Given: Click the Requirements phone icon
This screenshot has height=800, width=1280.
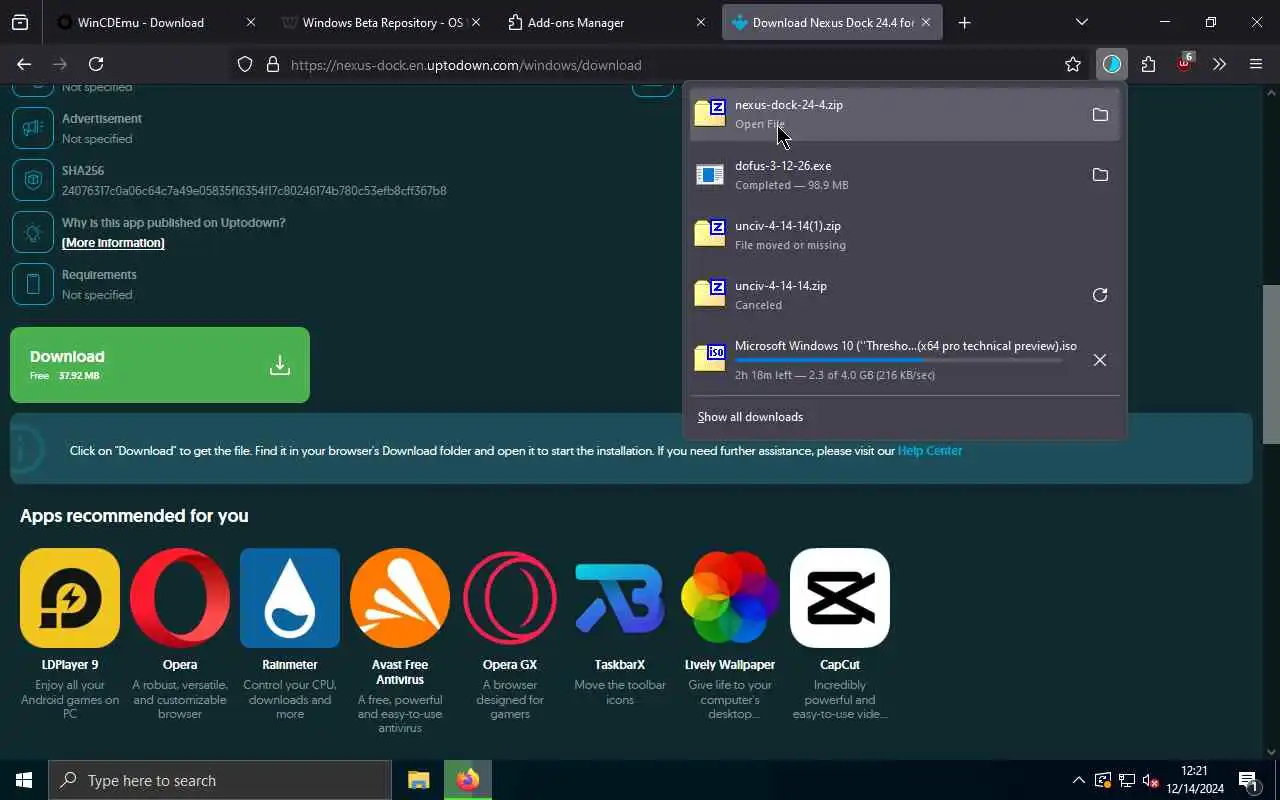Looking at the screenshot, I should pyautogui.click(x=33, y=284).
